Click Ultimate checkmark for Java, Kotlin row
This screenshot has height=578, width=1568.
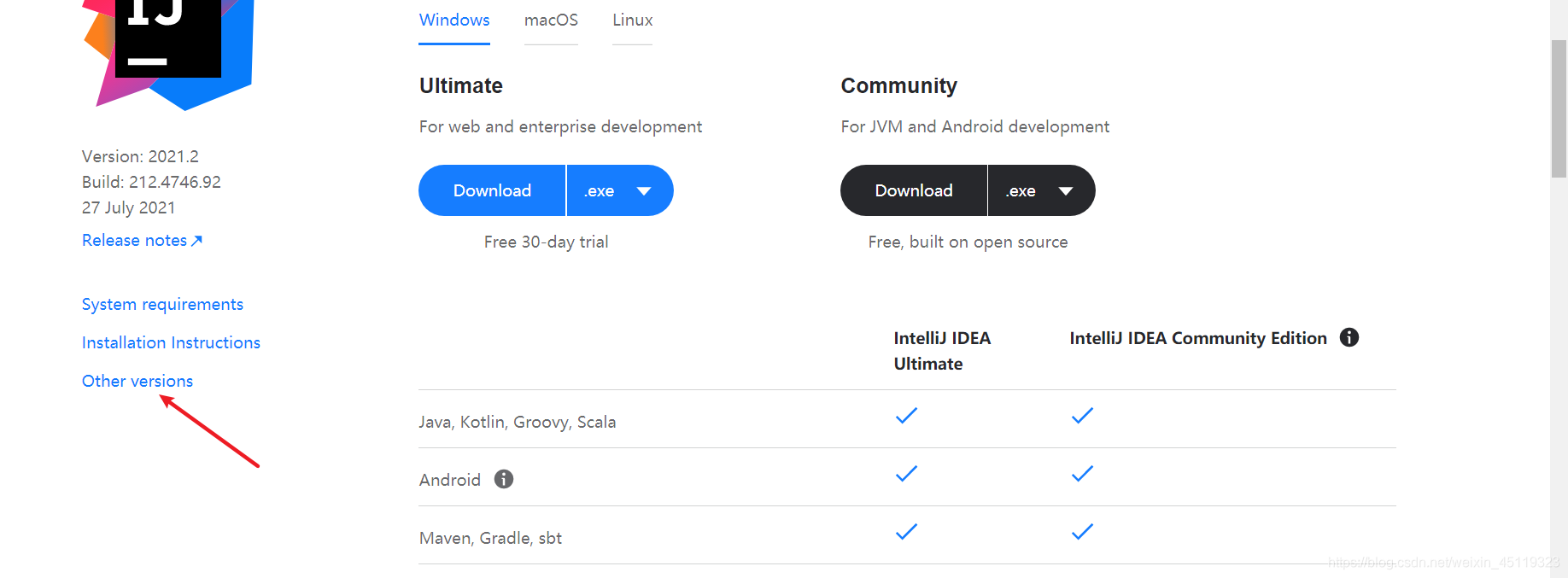(x=906, y=416)
